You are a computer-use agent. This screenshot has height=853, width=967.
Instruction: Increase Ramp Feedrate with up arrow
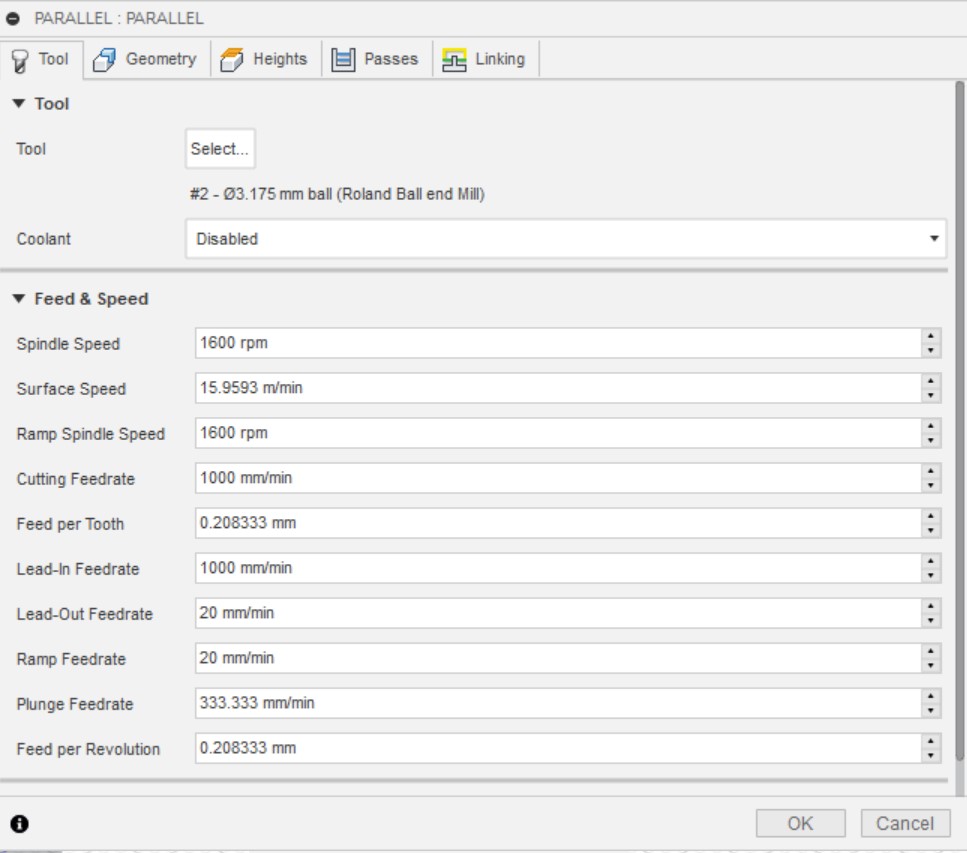[931, 651]
